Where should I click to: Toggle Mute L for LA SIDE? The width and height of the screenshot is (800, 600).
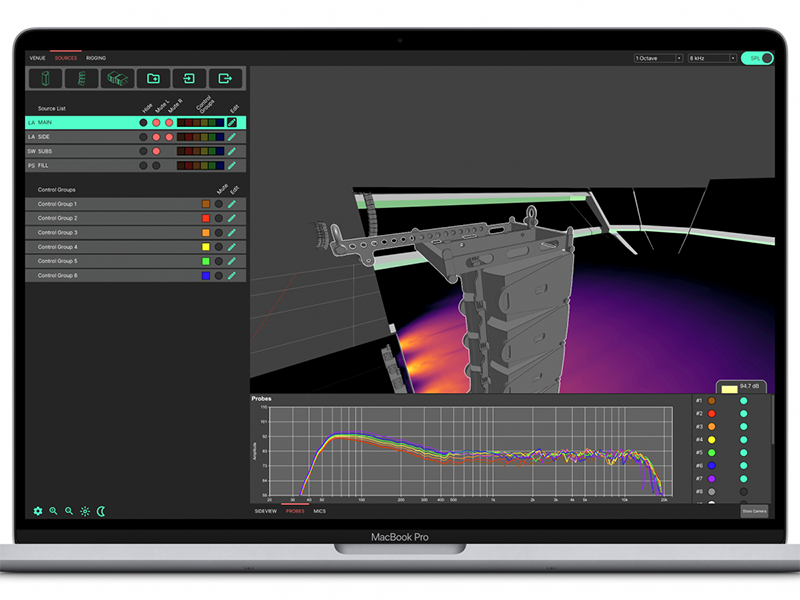tap(156, 137)
